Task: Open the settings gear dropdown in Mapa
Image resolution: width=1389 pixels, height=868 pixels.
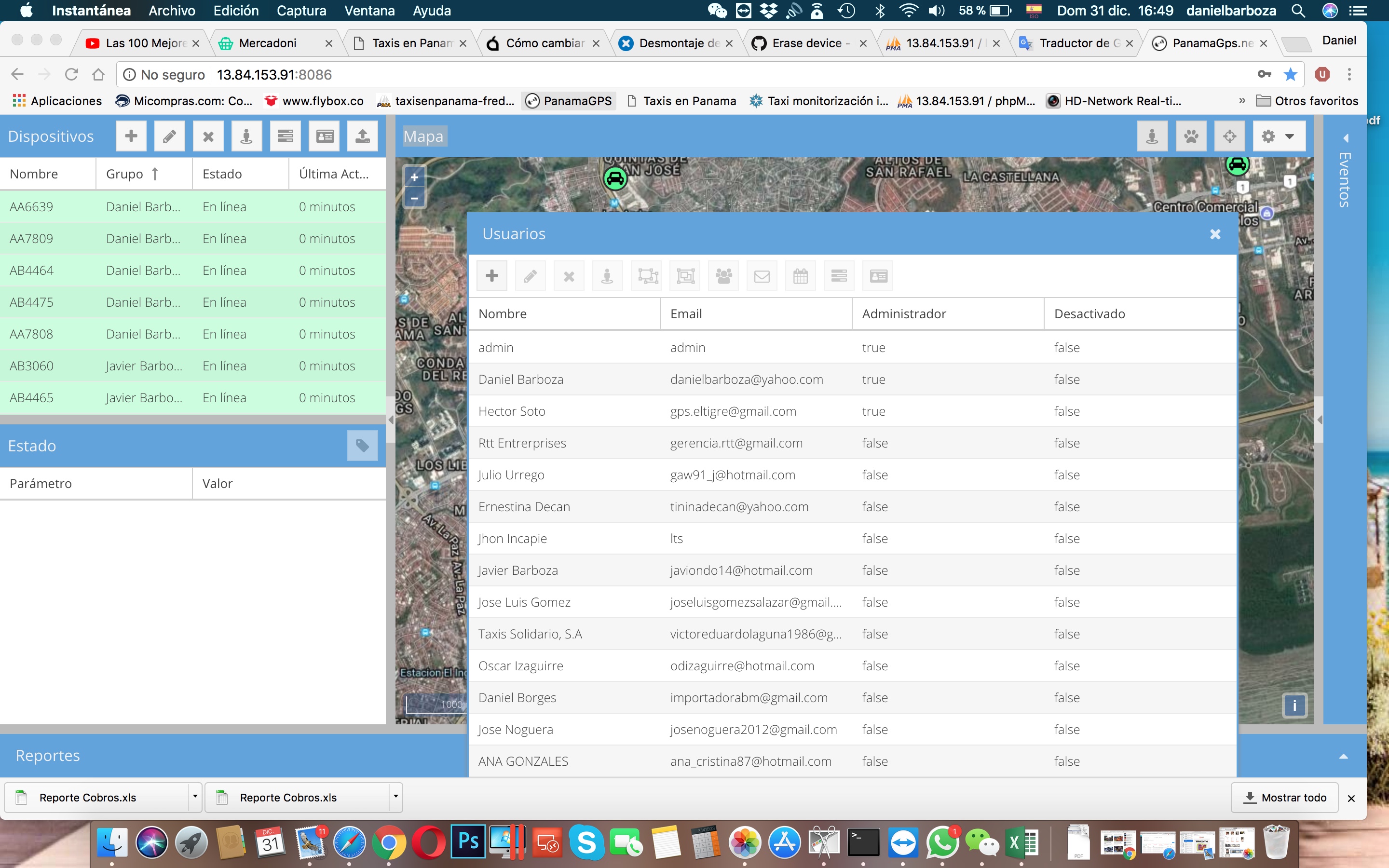Action: pyautogui.click(x=1278, y=136)
